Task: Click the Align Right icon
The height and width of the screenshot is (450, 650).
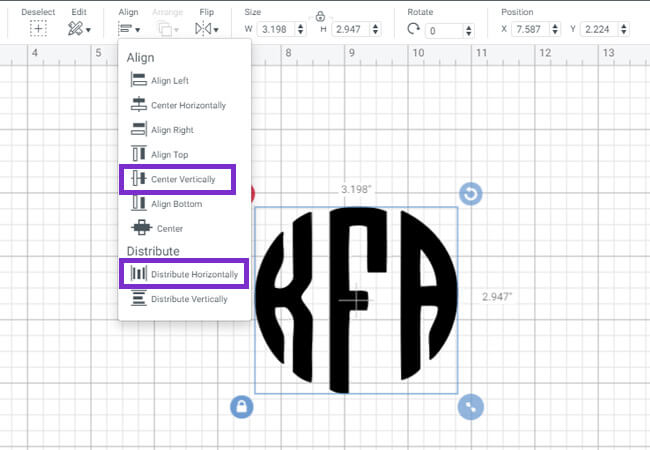Action: 138,129
